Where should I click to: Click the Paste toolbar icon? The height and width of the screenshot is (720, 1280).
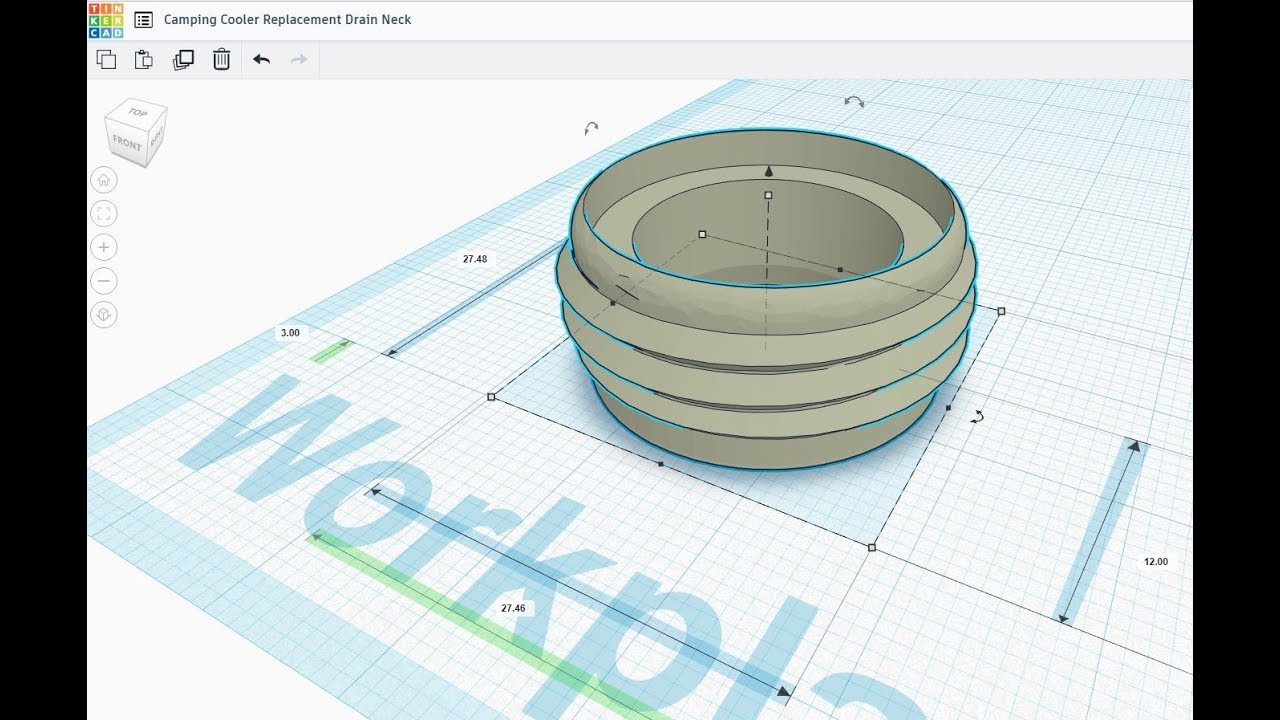(x=144, y=59)
